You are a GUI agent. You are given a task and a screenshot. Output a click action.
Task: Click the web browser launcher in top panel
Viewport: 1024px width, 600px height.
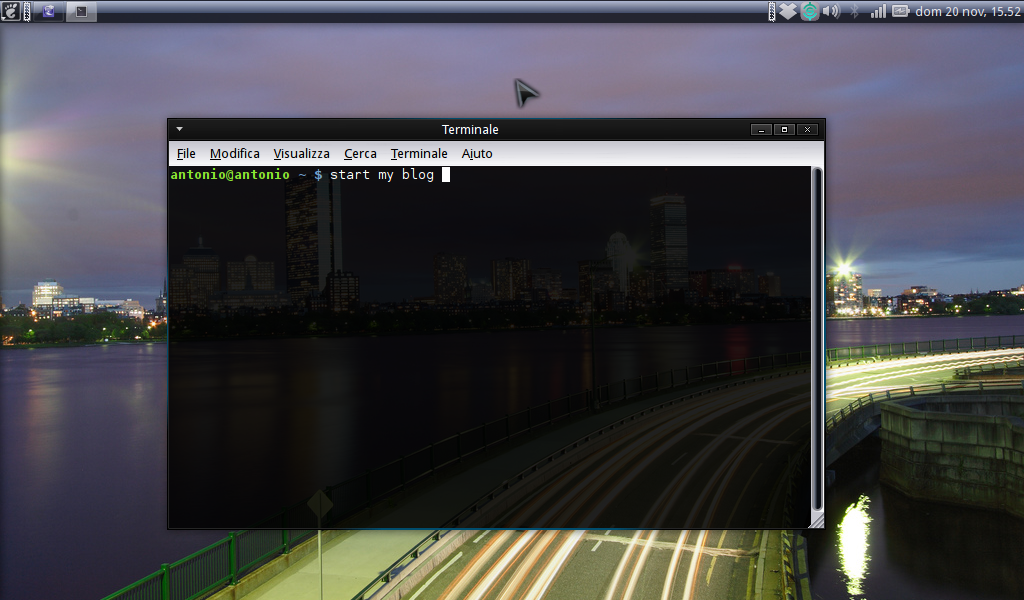(49, 11)
